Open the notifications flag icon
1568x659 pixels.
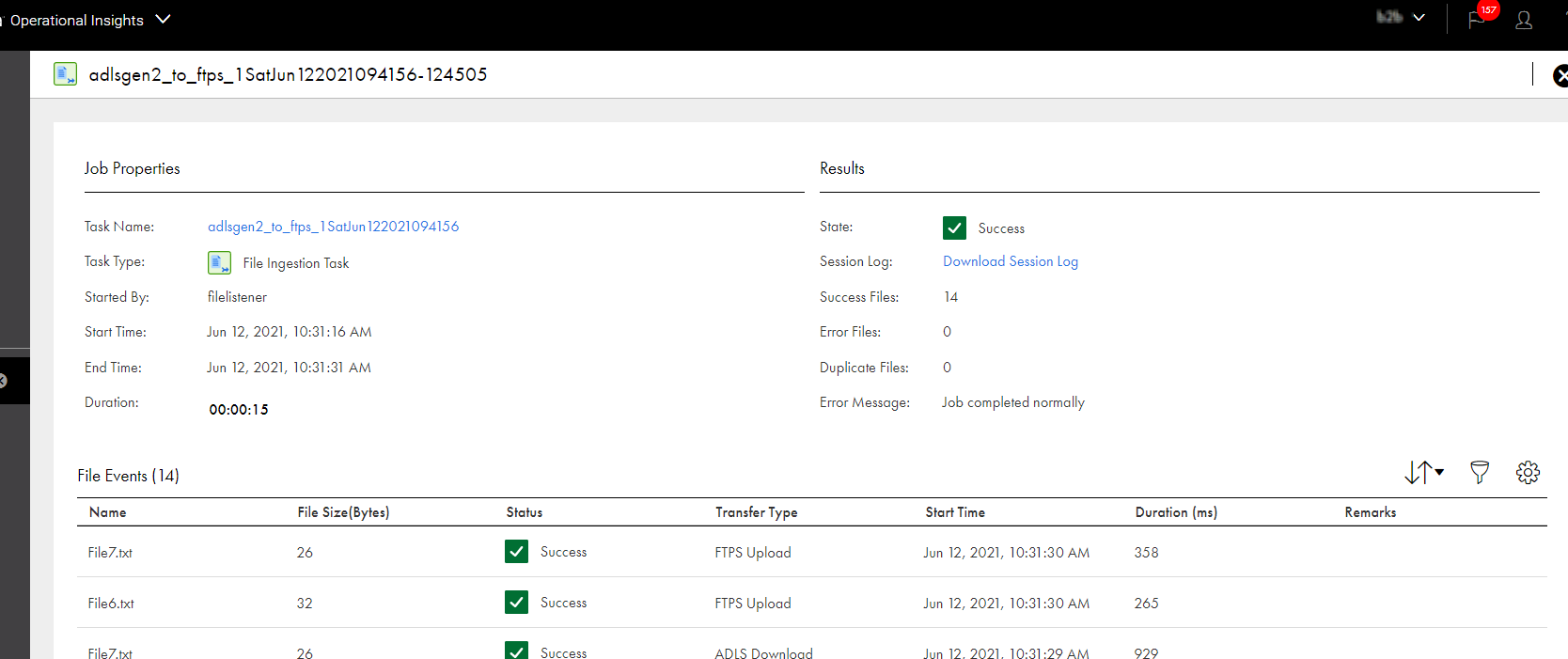point(1477,20)
